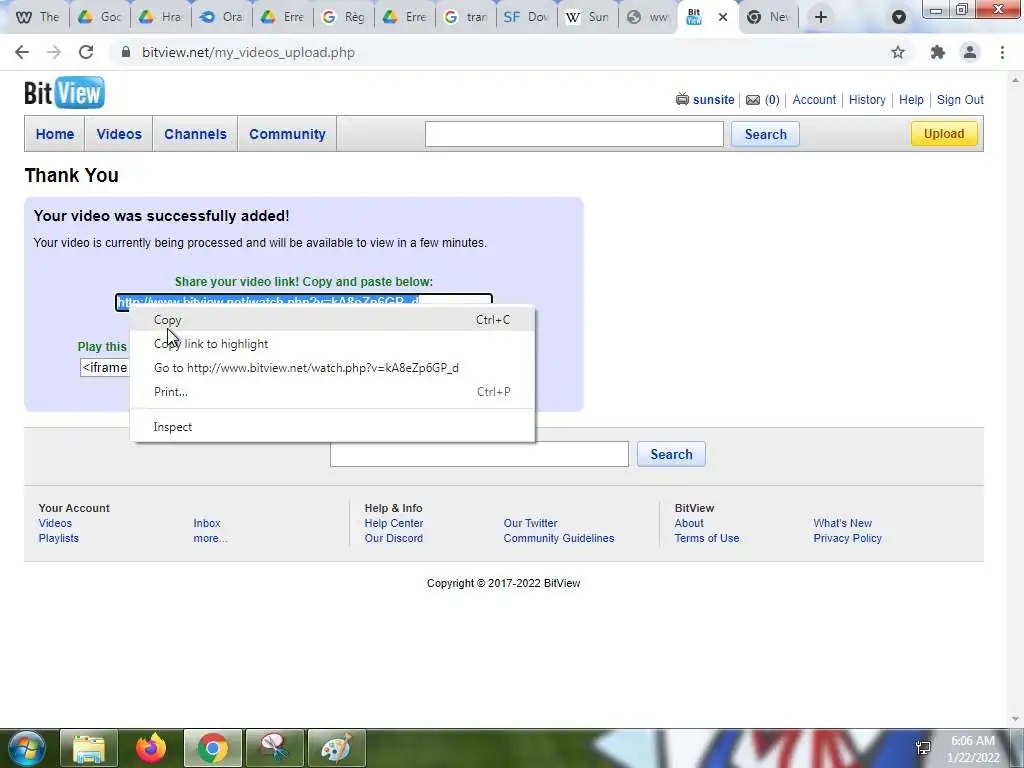Switch to the 'Sun' Wikipedia tab

(x=588, y=17)
